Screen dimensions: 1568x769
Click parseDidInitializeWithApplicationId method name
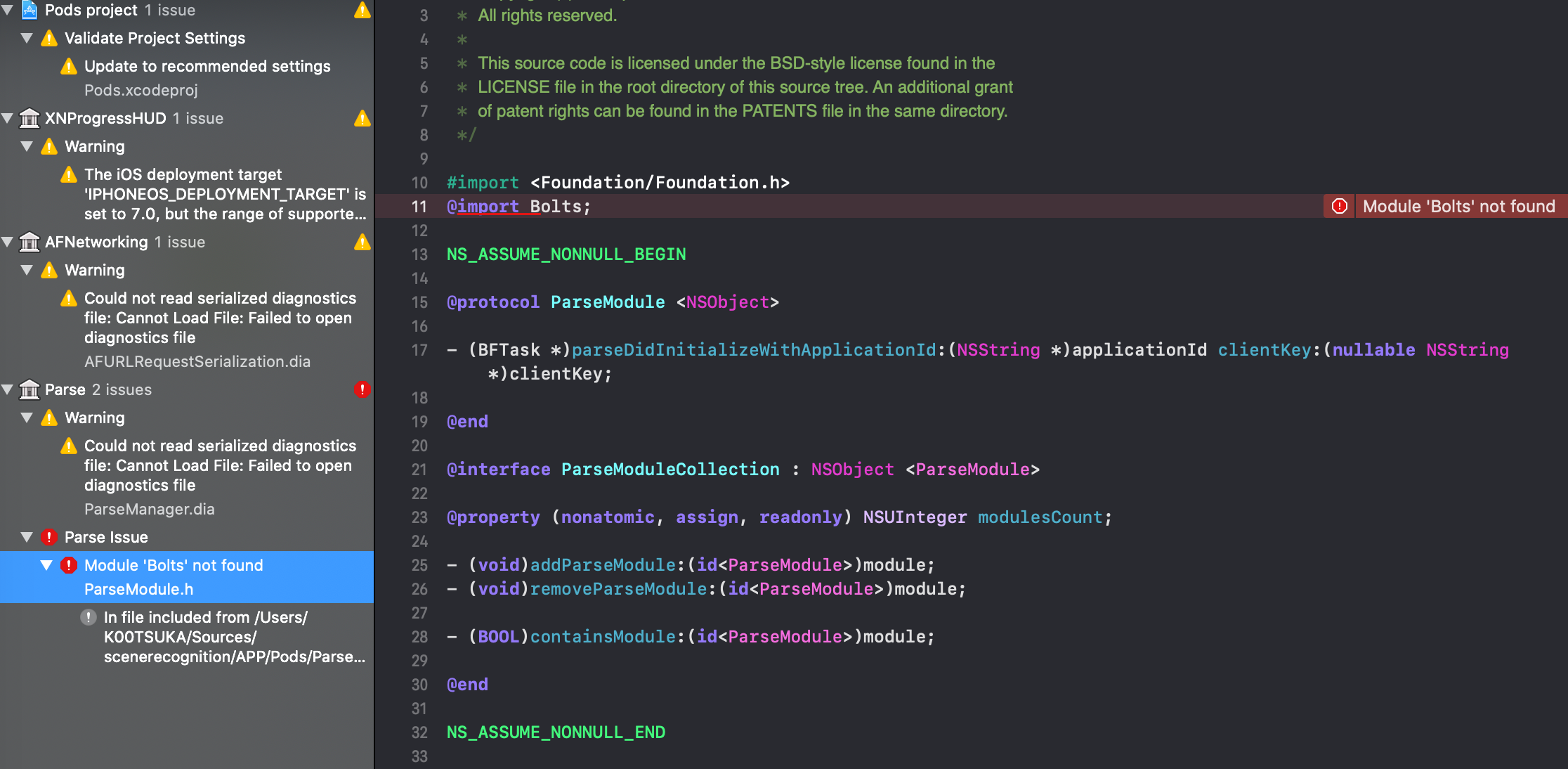tap(754, 350)
